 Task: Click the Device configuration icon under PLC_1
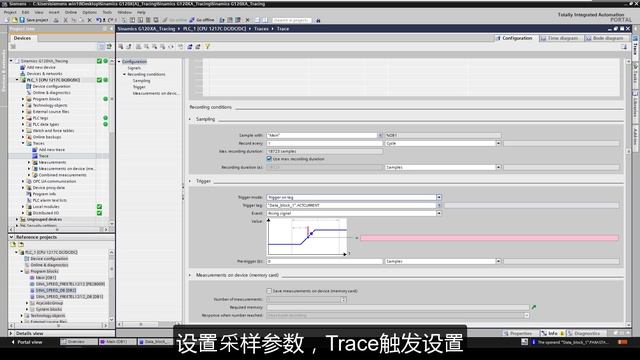[29, 86]
